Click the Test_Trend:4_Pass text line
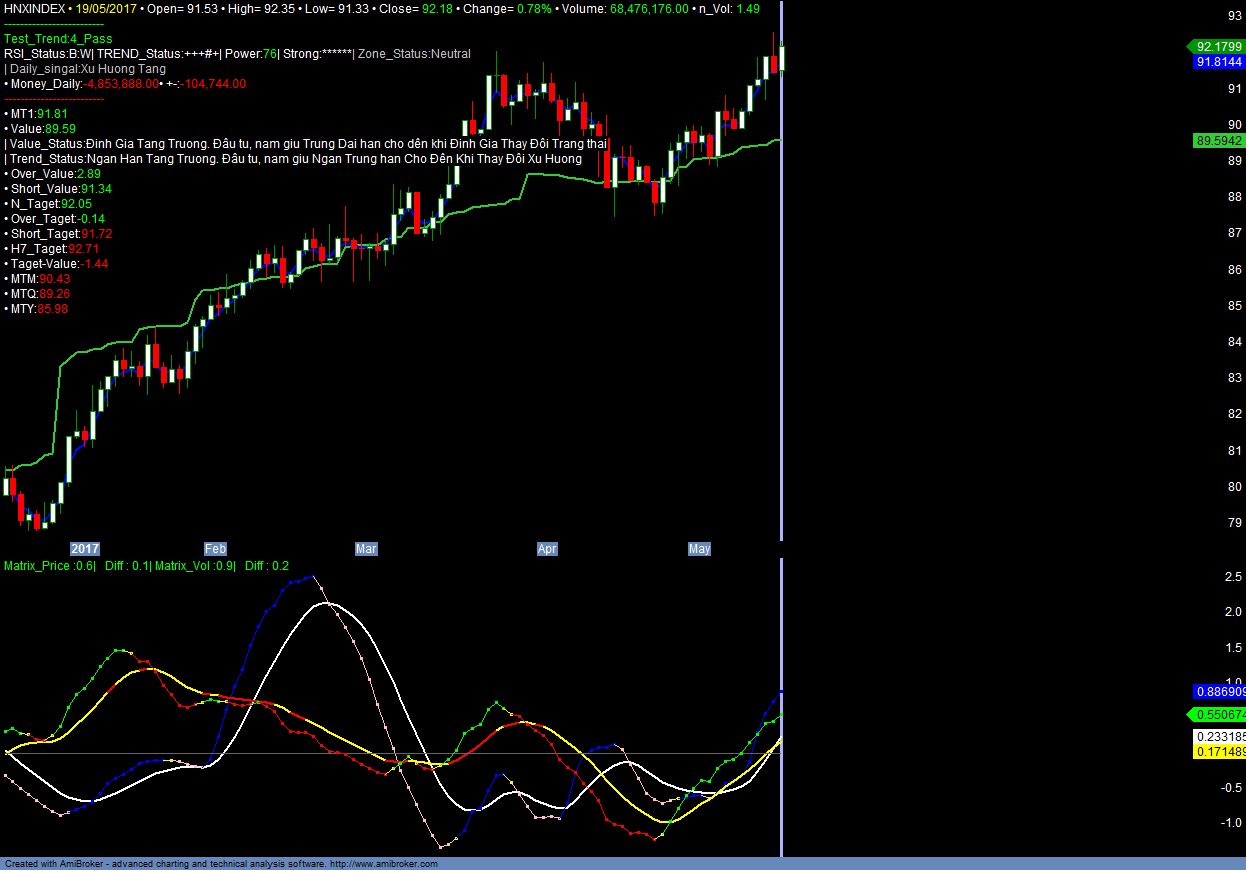This screenshot has width=1246, height=870. (x=58, y=39)
